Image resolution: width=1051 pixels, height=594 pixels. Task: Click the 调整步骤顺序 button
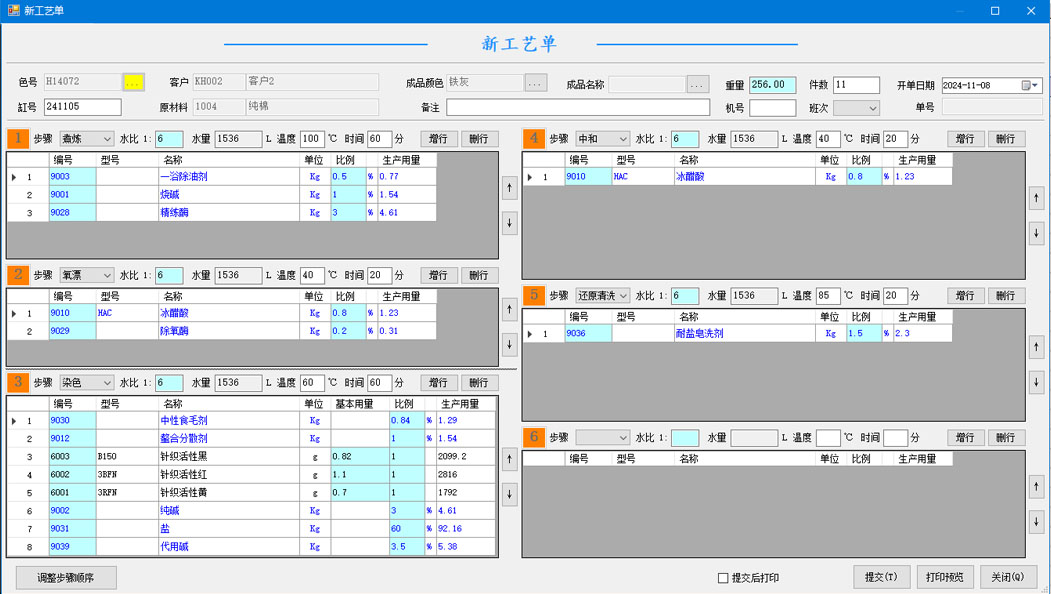(x=66, y=578)
